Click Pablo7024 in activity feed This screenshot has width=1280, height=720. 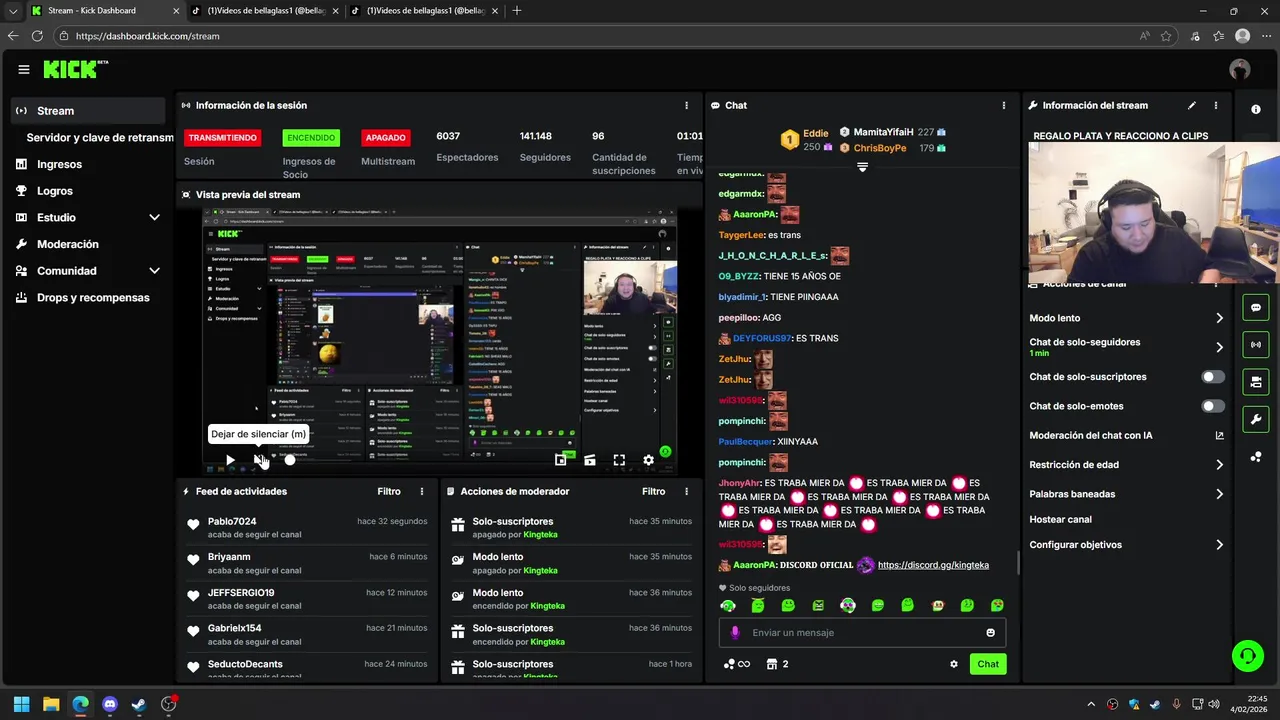click(x=232, y=521)
